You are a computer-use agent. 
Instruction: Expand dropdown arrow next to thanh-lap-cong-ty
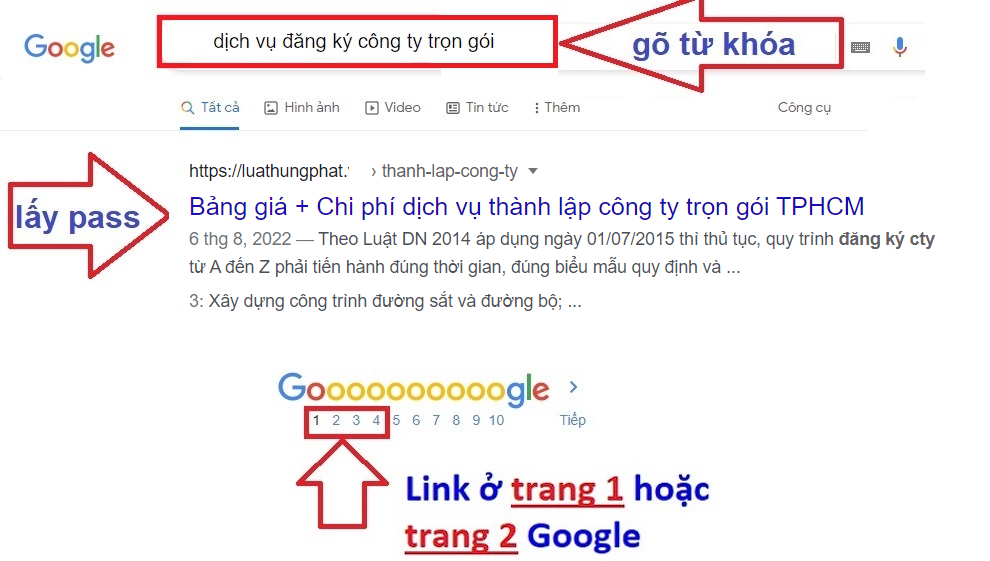pos(533,171)
